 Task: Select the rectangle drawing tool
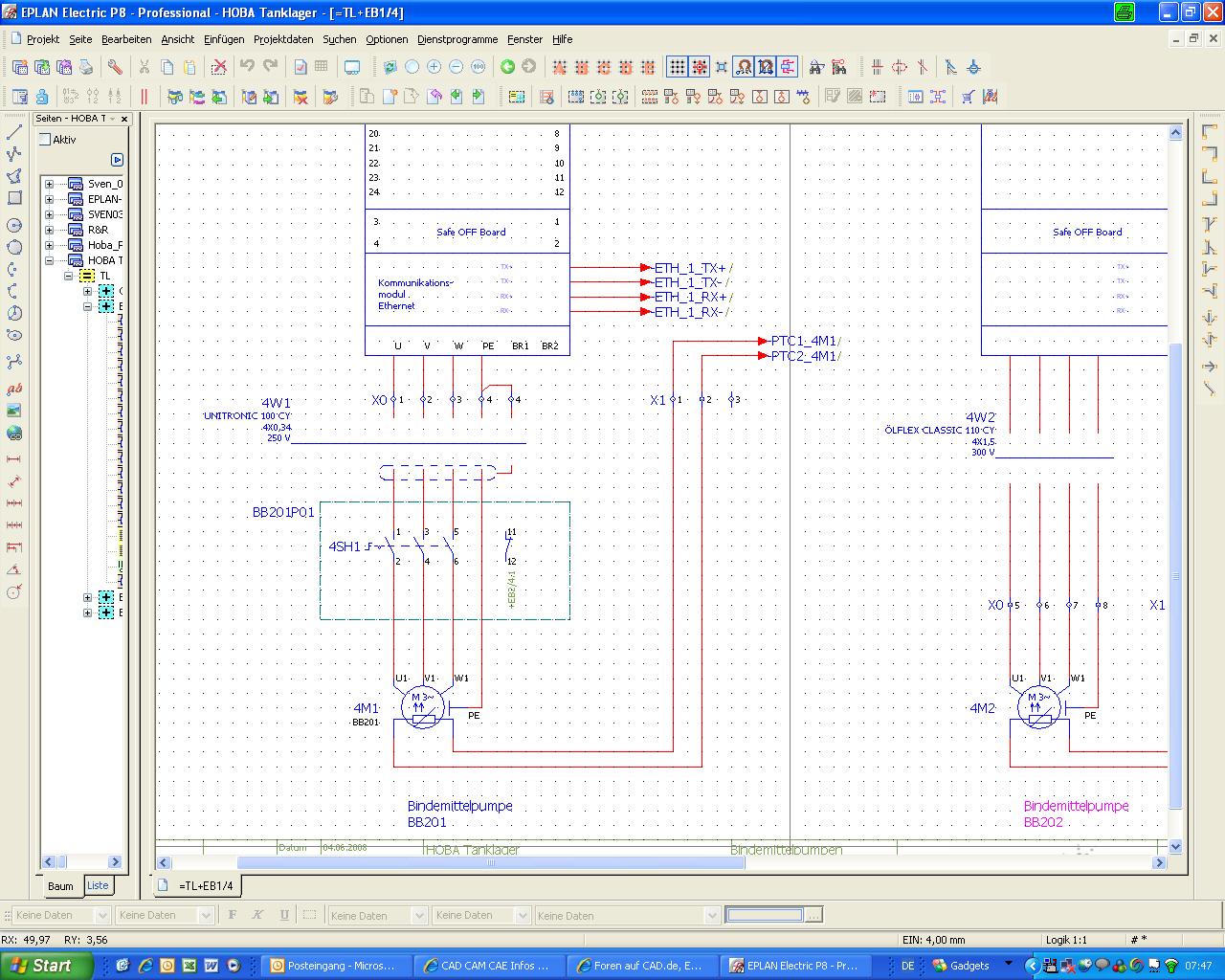point(14,198)
